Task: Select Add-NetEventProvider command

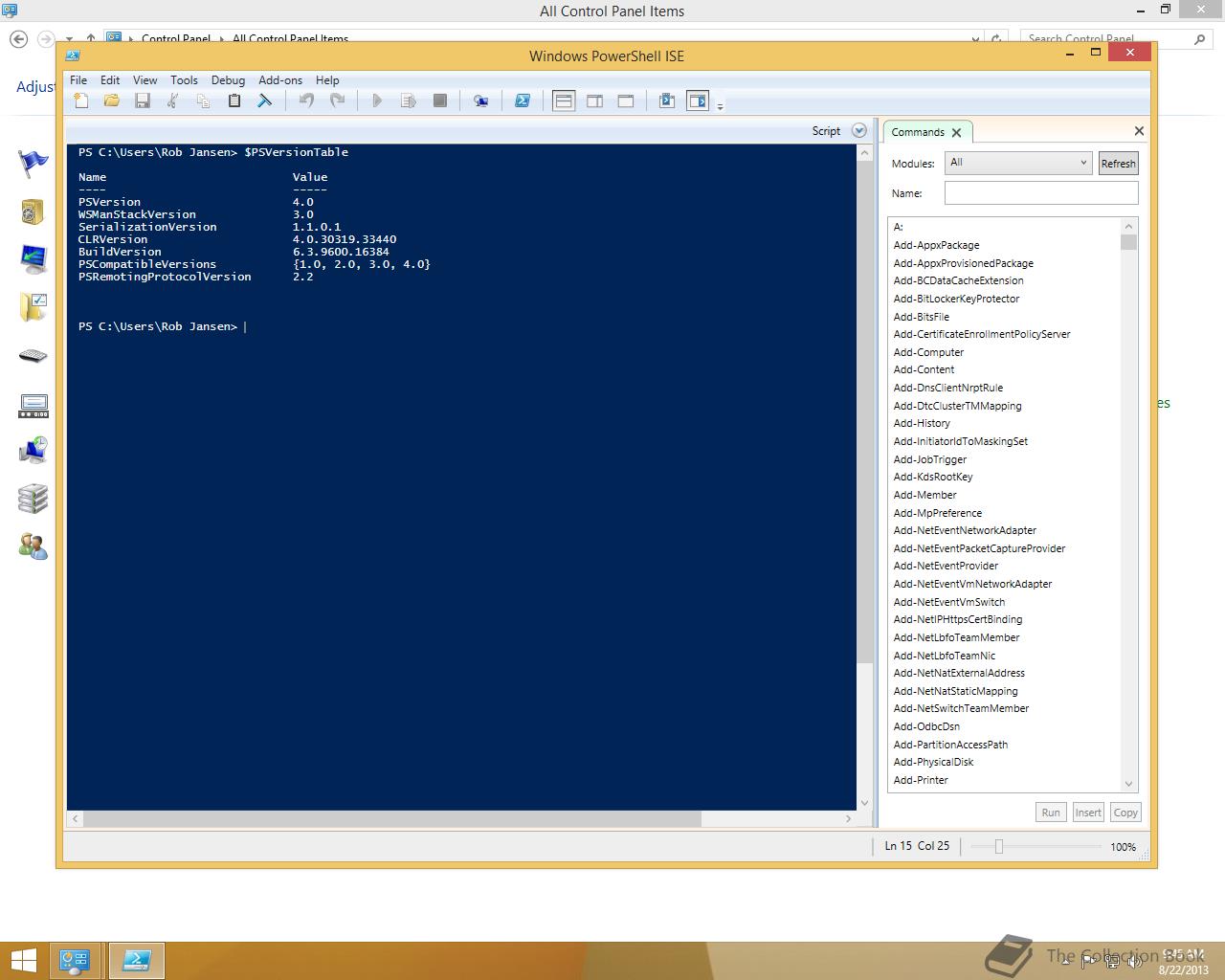Action: click(x=946, y=566)
